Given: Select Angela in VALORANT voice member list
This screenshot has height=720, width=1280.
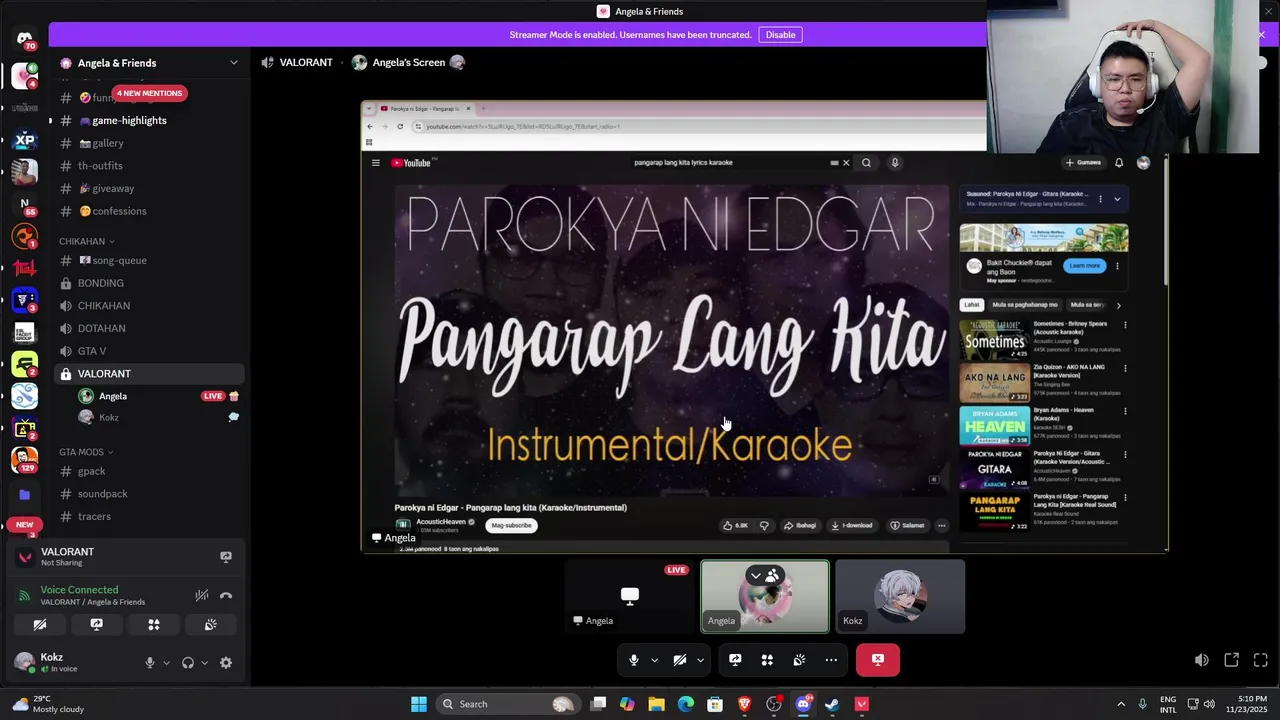Looking at the screenshot, I should coord(158,396).
